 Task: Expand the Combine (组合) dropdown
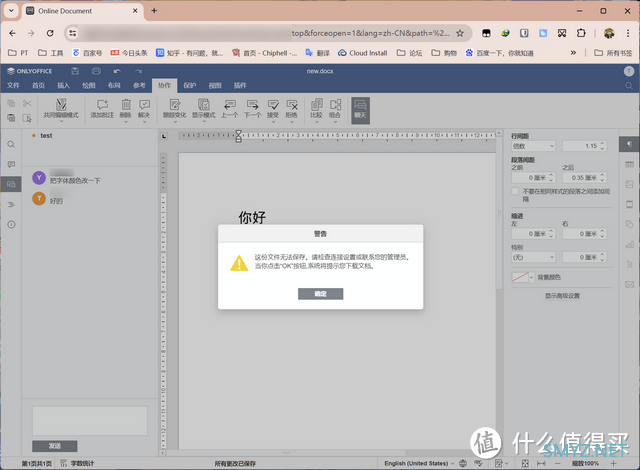[x=335, y=121]
